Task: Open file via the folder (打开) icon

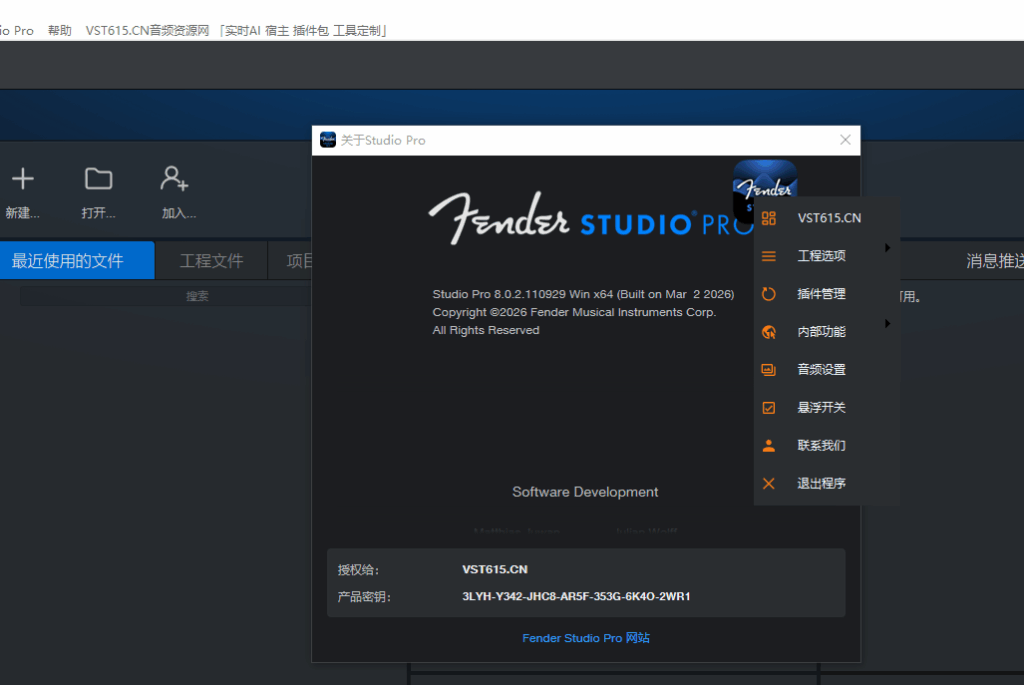Action: 98,179
